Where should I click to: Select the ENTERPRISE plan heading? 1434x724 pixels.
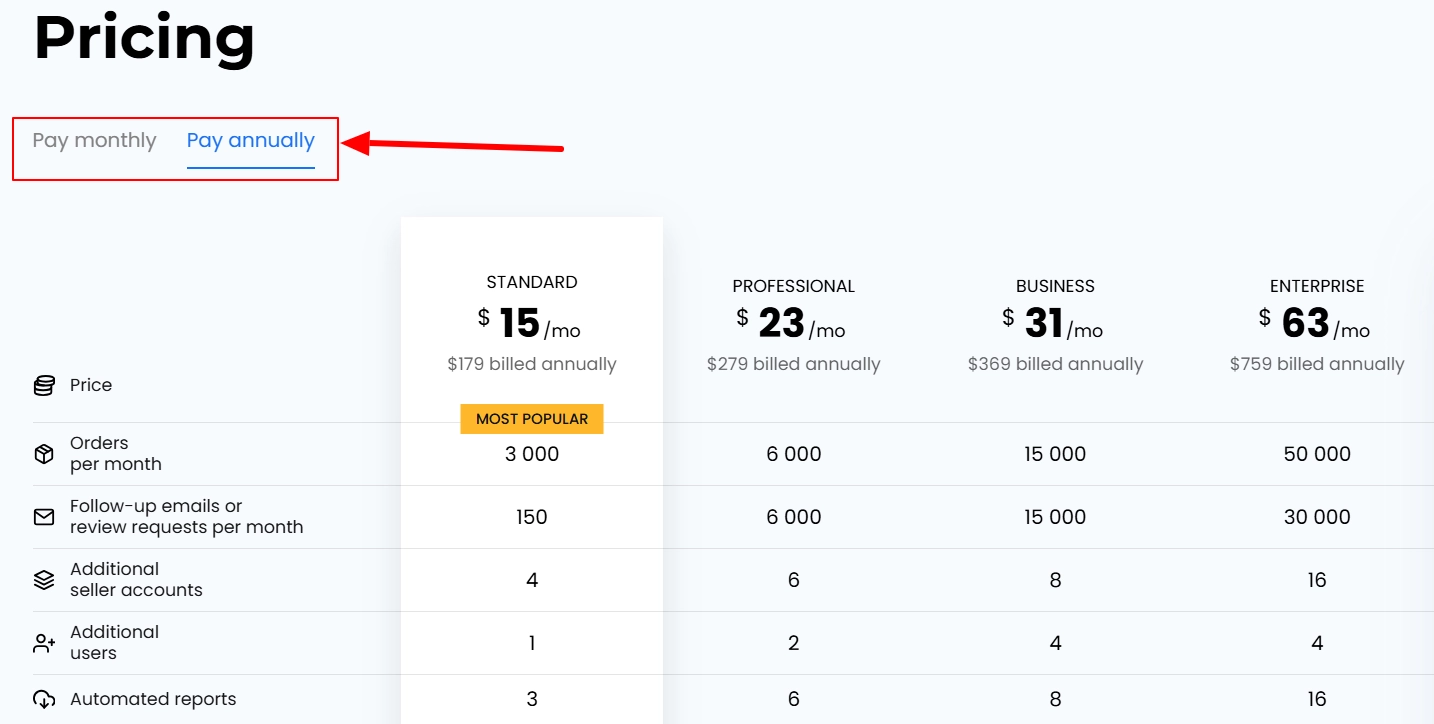pos(1317,286)
